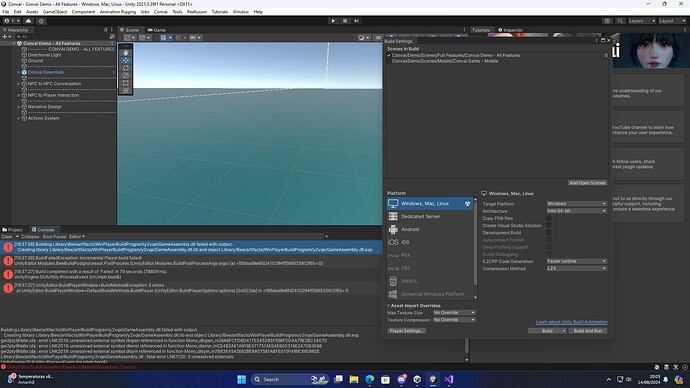This screenshot has width=690, height=388.
Task: Select the Move tool in scene toolbar
Action: (x=126, y=60)
